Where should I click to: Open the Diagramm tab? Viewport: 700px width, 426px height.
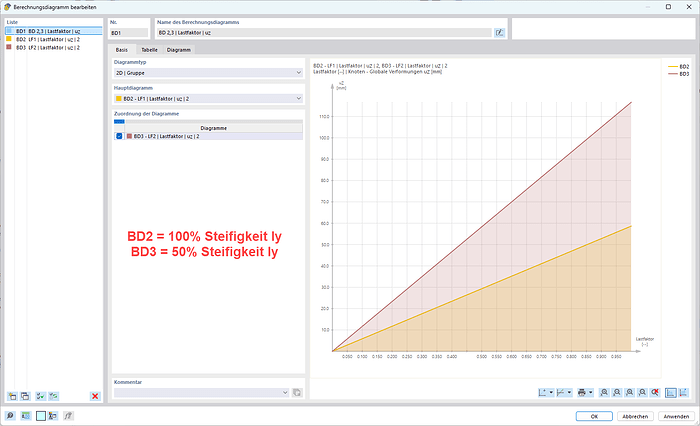179,49
